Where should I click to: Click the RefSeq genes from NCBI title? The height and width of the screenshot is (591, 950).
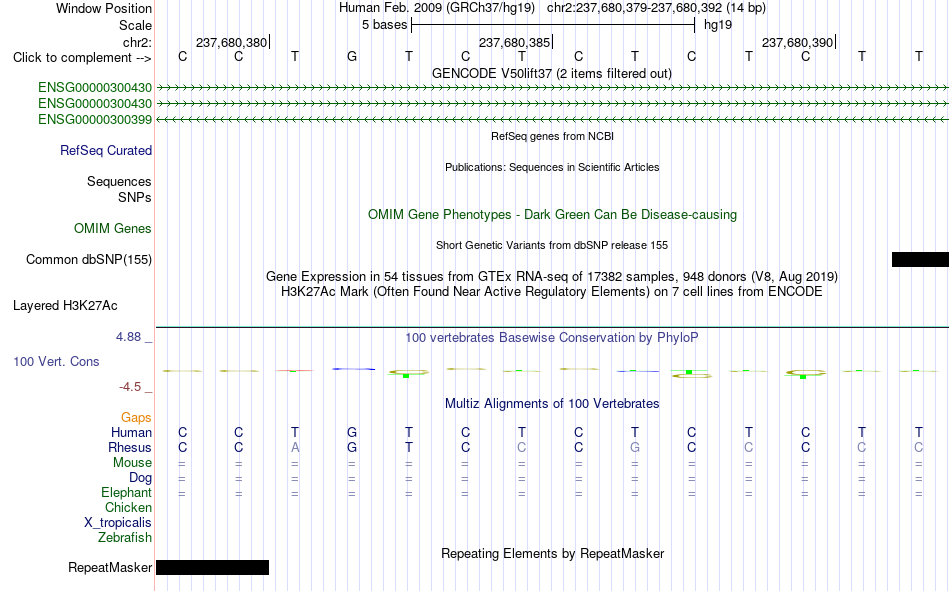(552, 136)
